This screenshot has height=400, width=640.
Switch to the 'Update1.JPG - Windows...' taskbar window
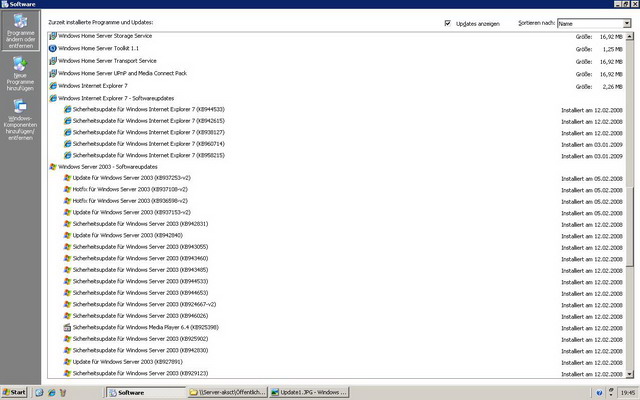point(309,392)
